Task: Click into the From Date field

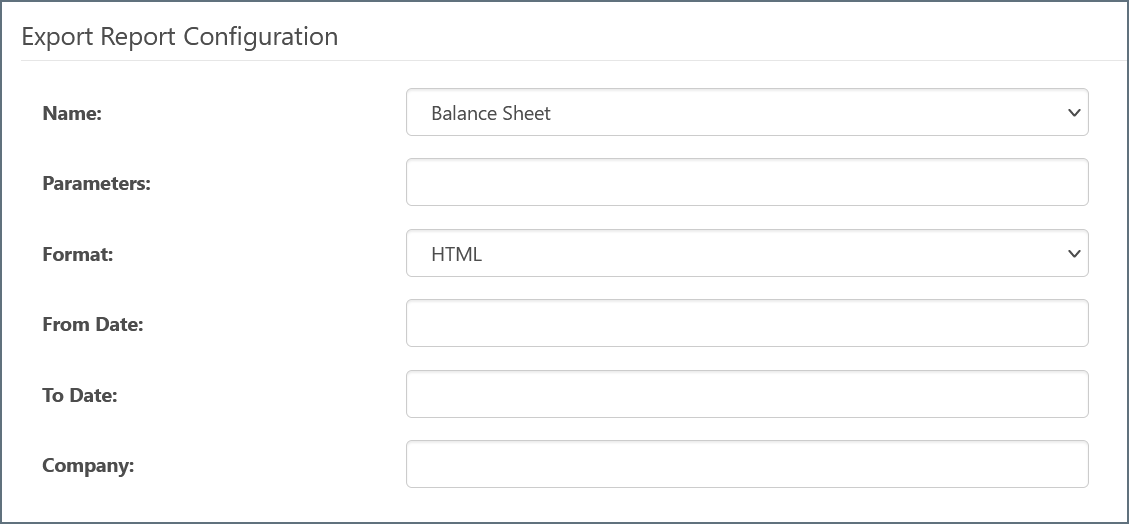Action: point(746,324)
